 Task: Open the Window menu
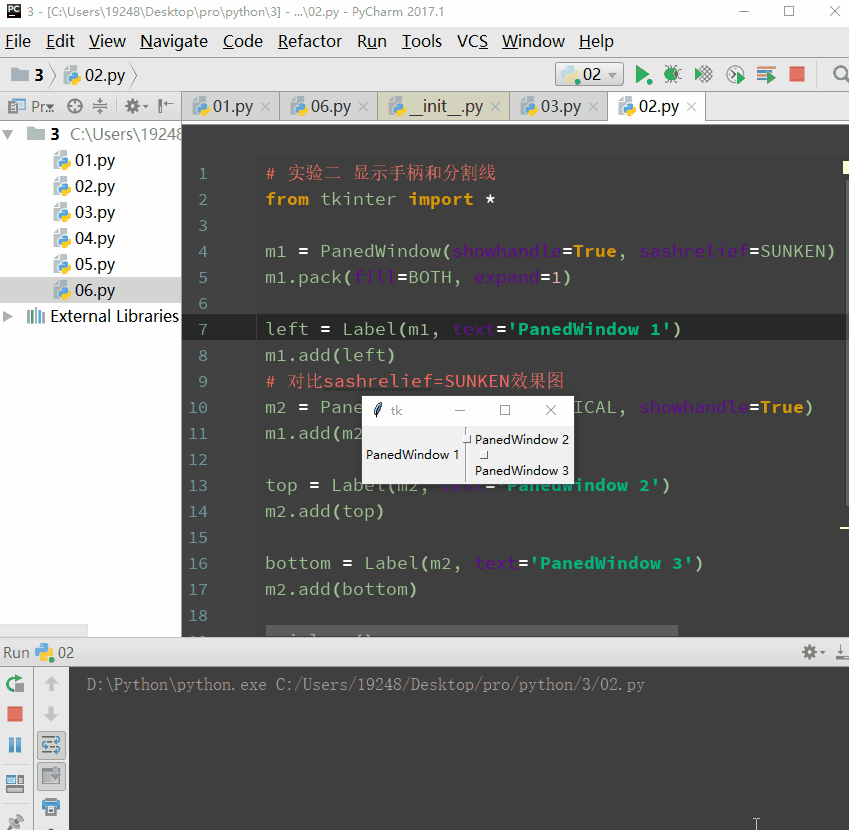(x=533, y=42)
